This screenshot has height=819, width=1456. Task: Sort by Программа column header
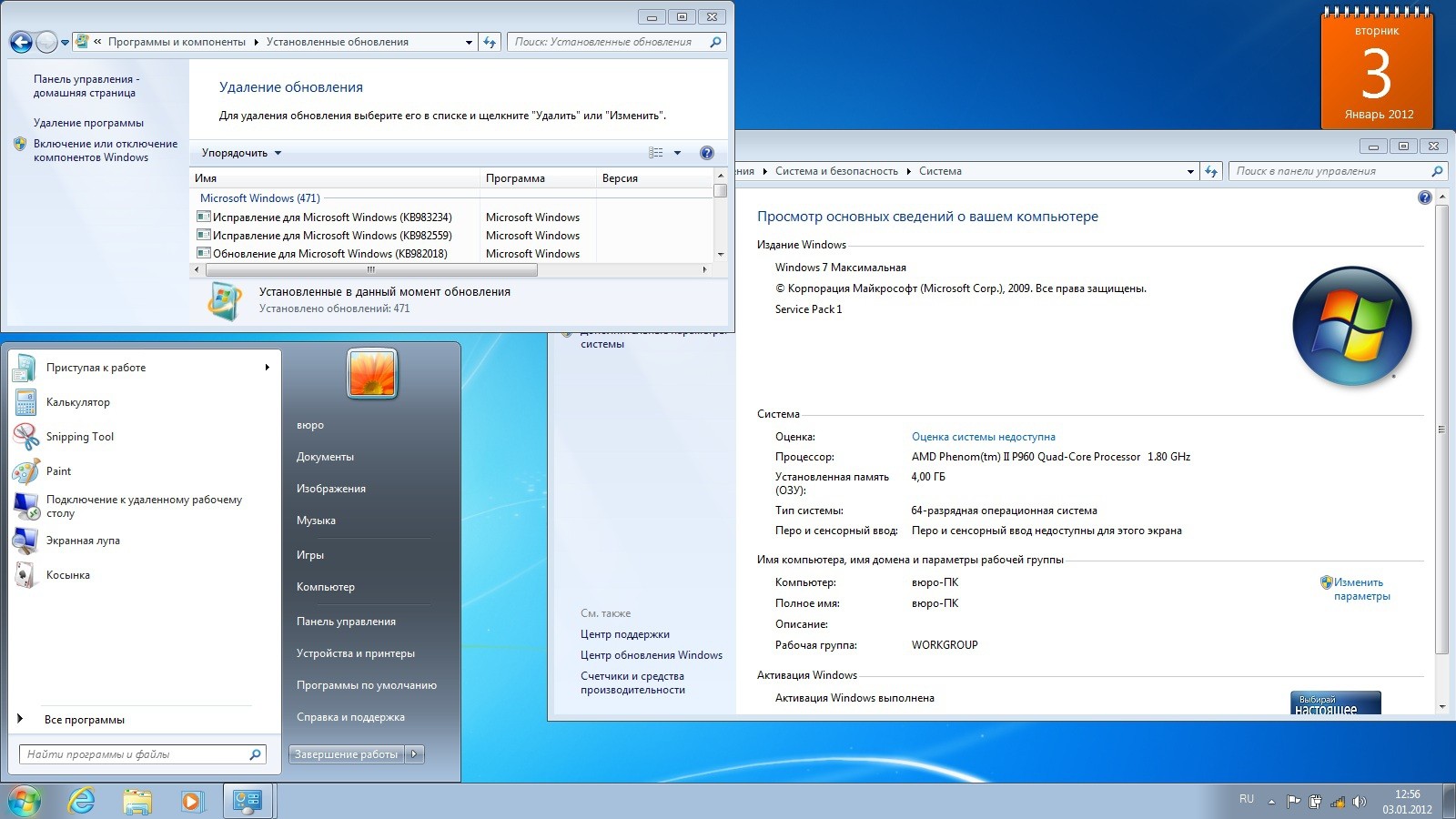click(x=538, y=178)
